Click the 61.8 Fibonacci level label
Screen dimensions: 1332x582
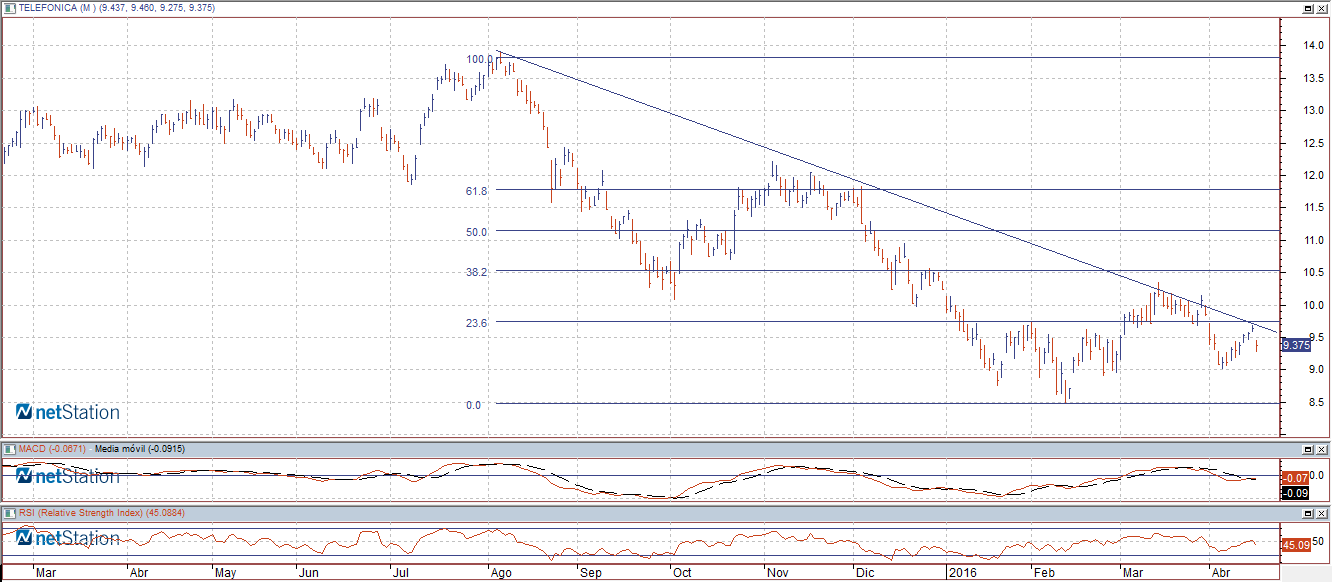click(x=476, y=190)
